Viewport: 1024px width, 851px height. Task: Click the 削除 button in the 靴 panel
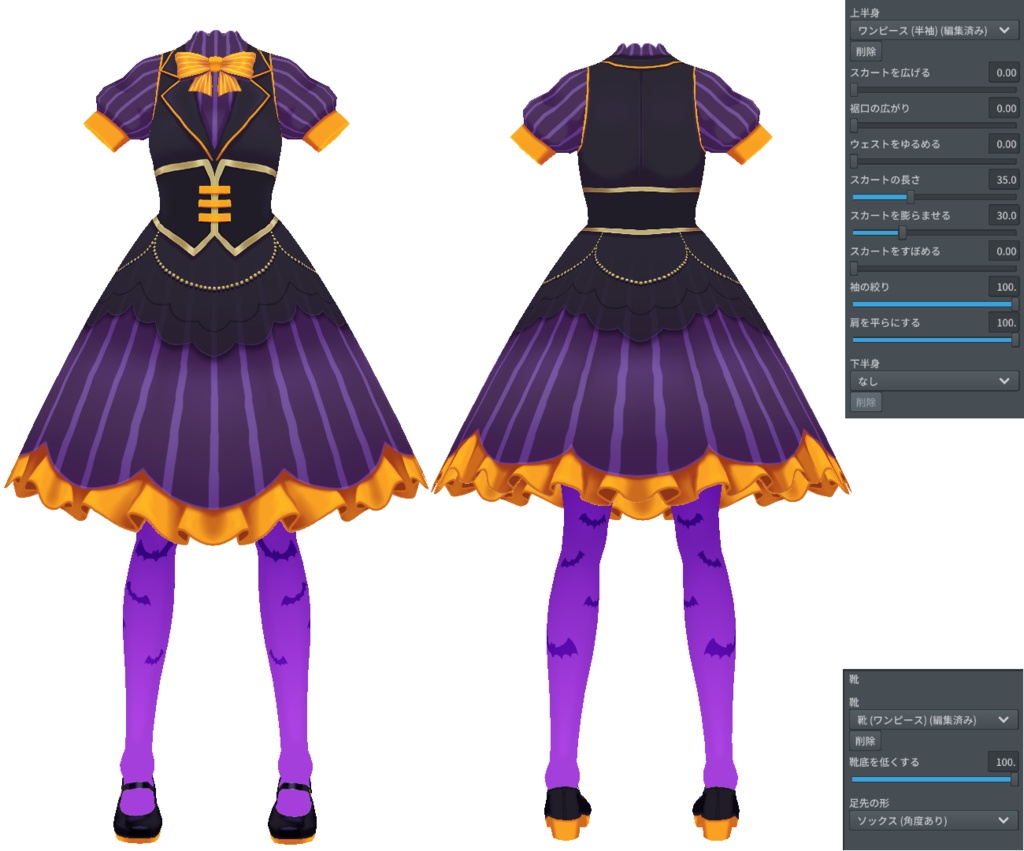click(866, 741)
